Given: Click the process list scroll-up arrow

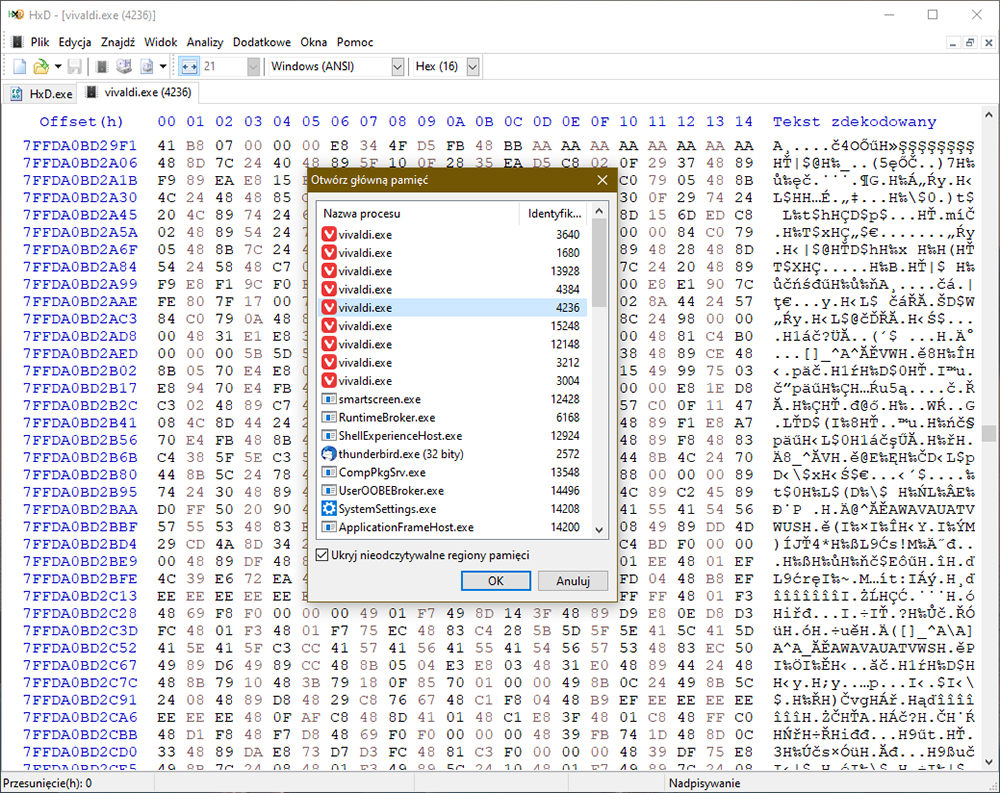Looking at the screenshot, I should [x=599, y=211].
